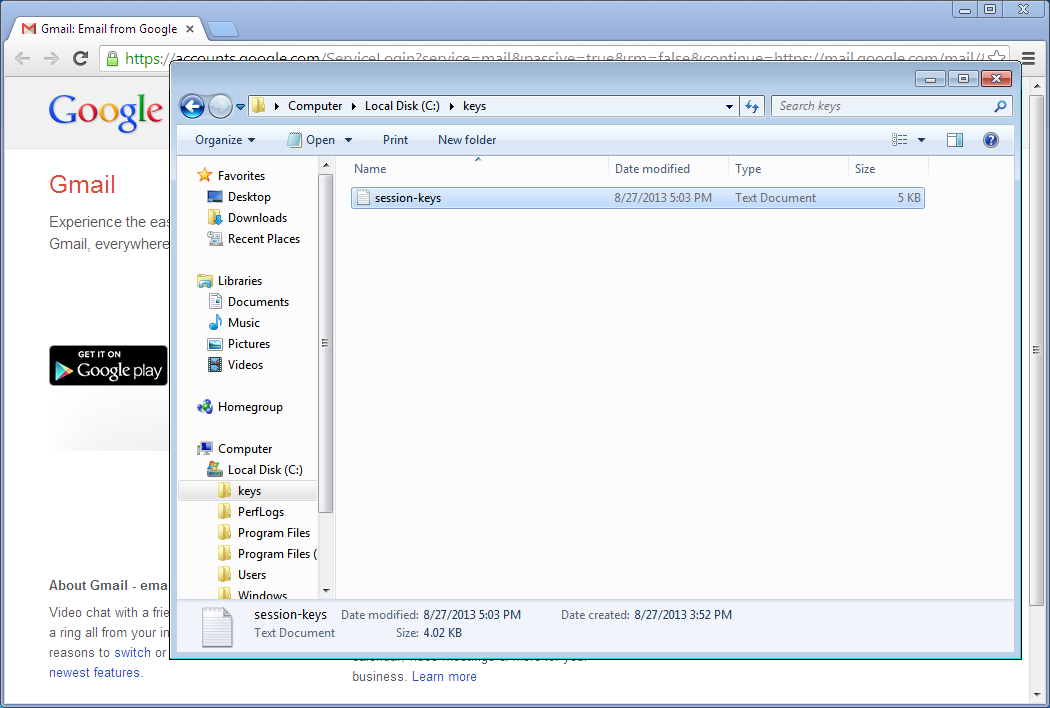Screen dimensions: 1050x708
Task: Open the address bar history dropdown arrow
Action: pos(729,107)
